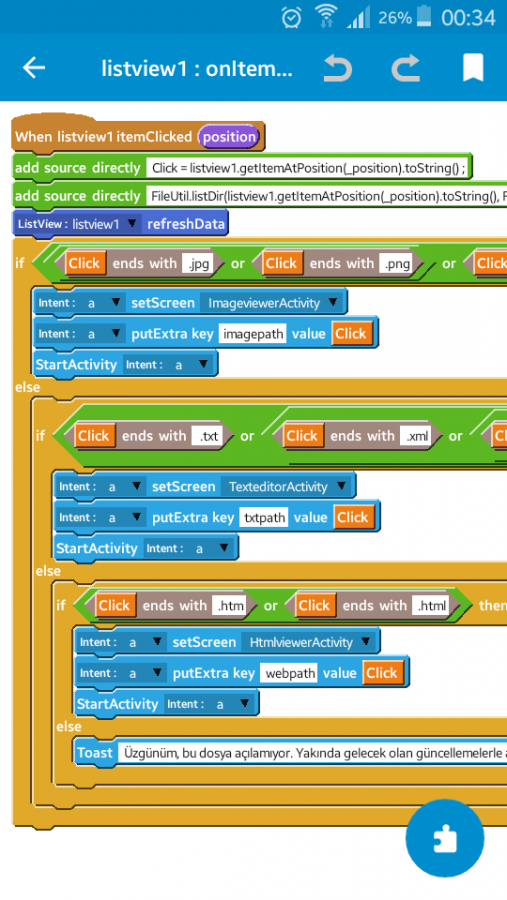
Task: Open ImageviewerActivity screen dropdown
Action: [271, 302]
